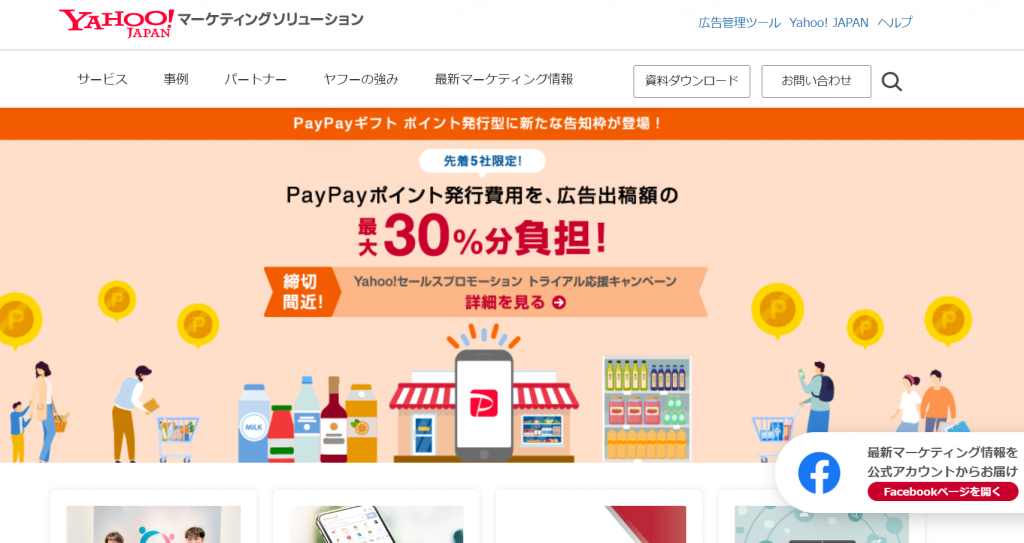
Task: Click the arrow icon beside 詳細を見る
Action: pyautogui.click(x=559, y=303)
